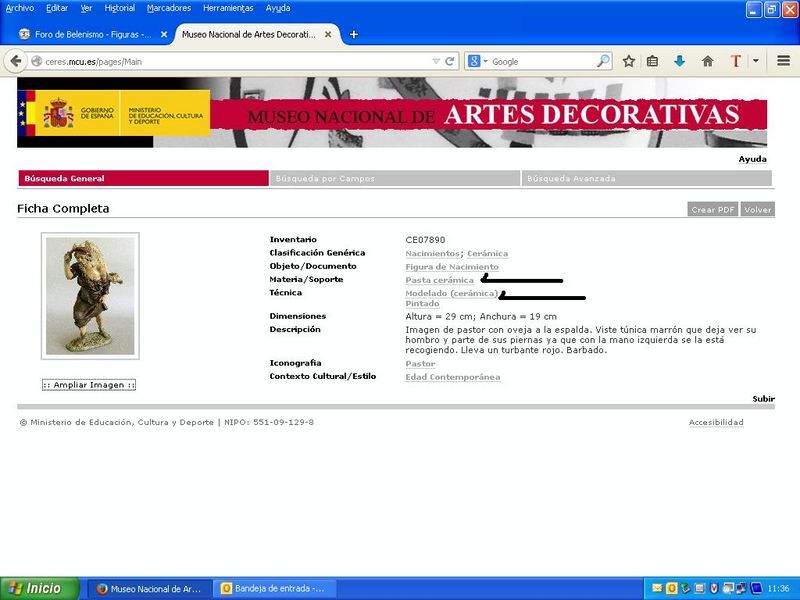This screenshot has height=600, width=800.
Task: Open the bookmarks list icon
Action: point(653,61)
